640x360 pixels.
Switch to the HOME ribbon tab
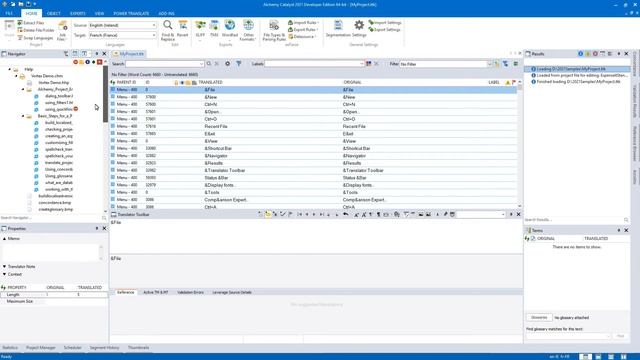(31, 13)
